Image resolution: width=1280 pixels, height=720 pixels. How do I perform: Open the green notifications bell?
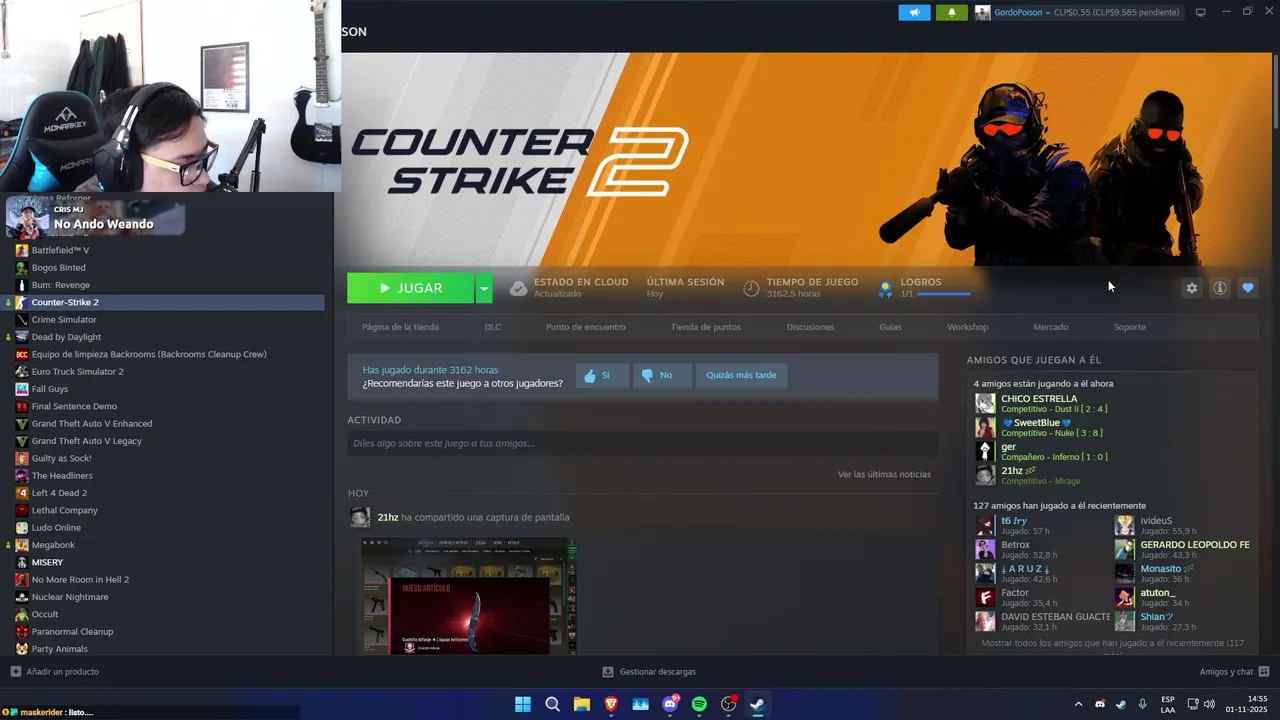coord(951,12)
